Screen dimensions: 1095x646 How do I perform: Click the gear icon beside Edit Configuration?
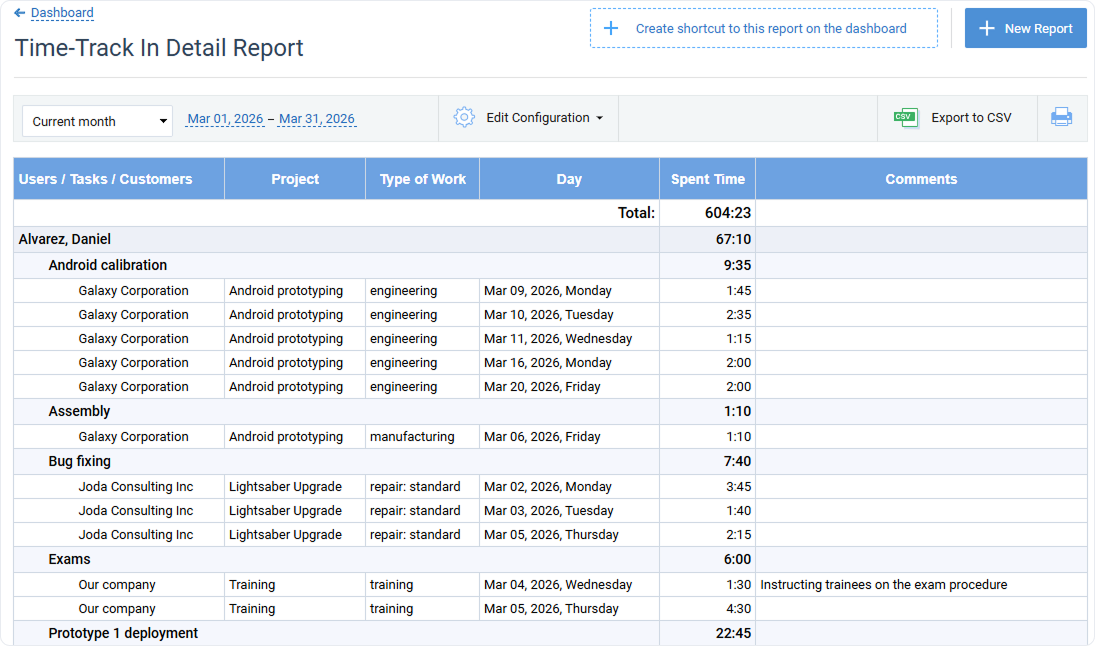pyautogui.click(x=464, y=117)
